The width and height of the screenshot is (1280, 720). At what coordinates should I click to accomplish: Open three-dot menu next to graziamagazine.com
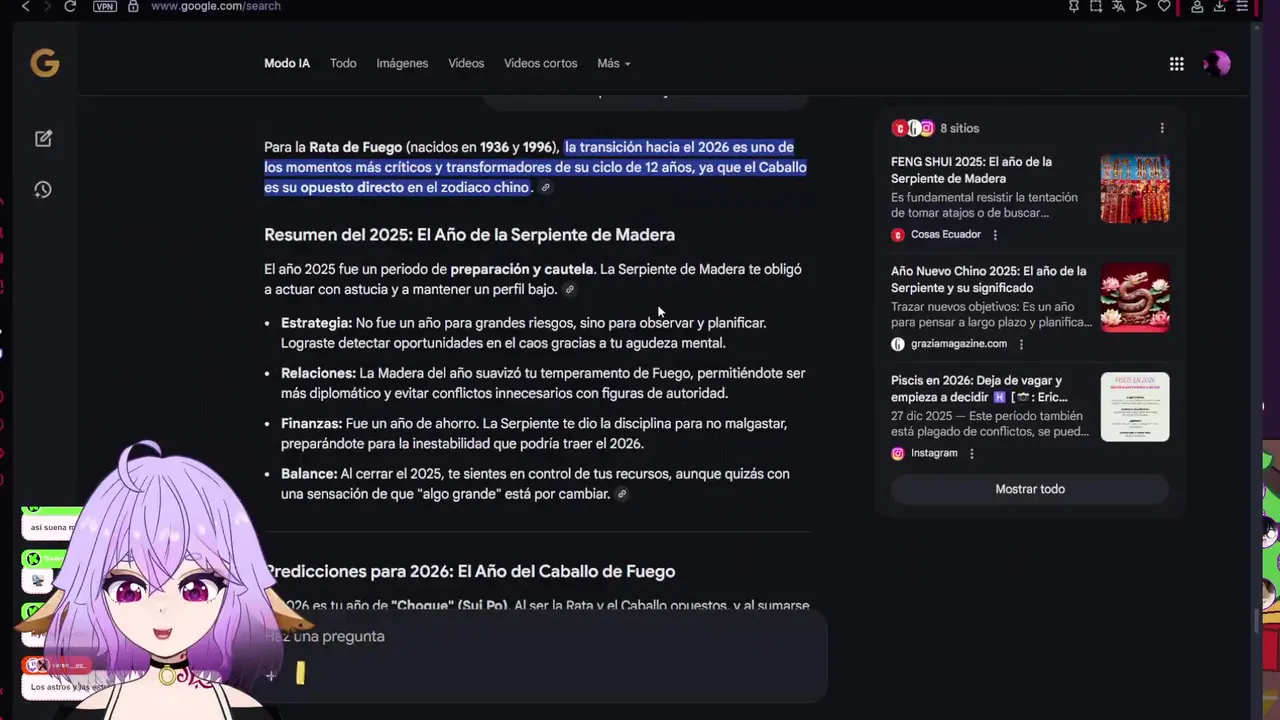tap(1021, 344)
